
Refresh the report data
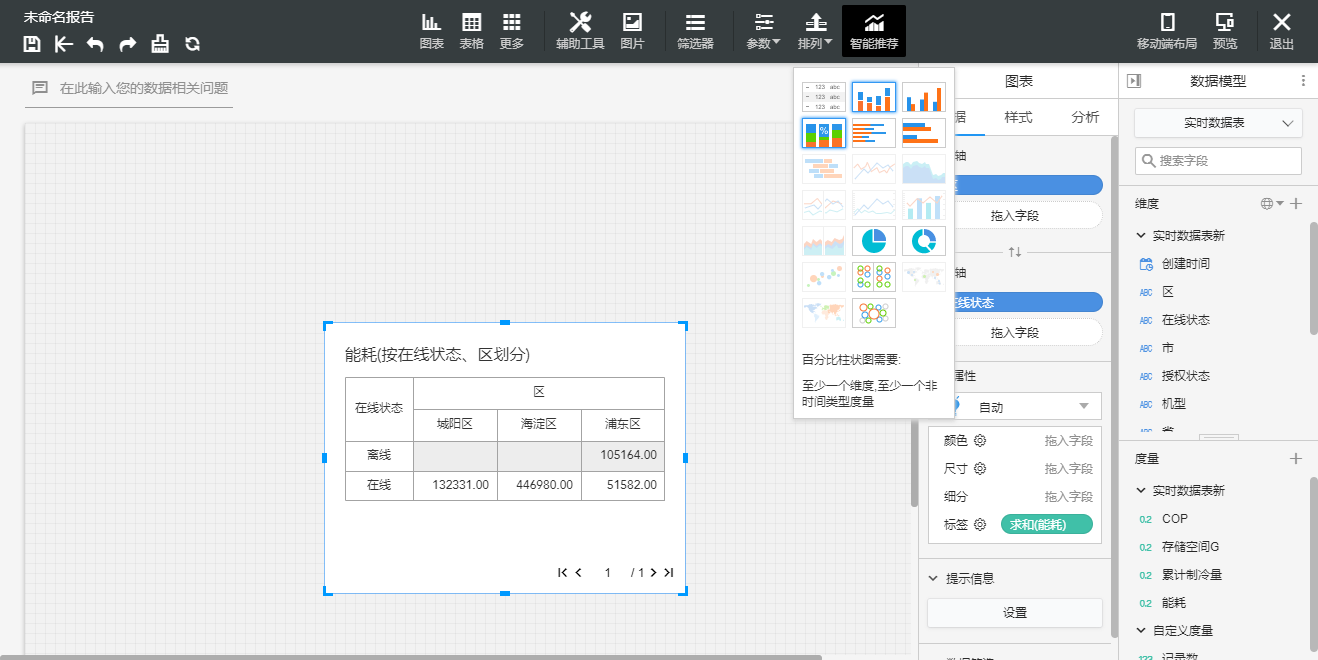(192, 44)
